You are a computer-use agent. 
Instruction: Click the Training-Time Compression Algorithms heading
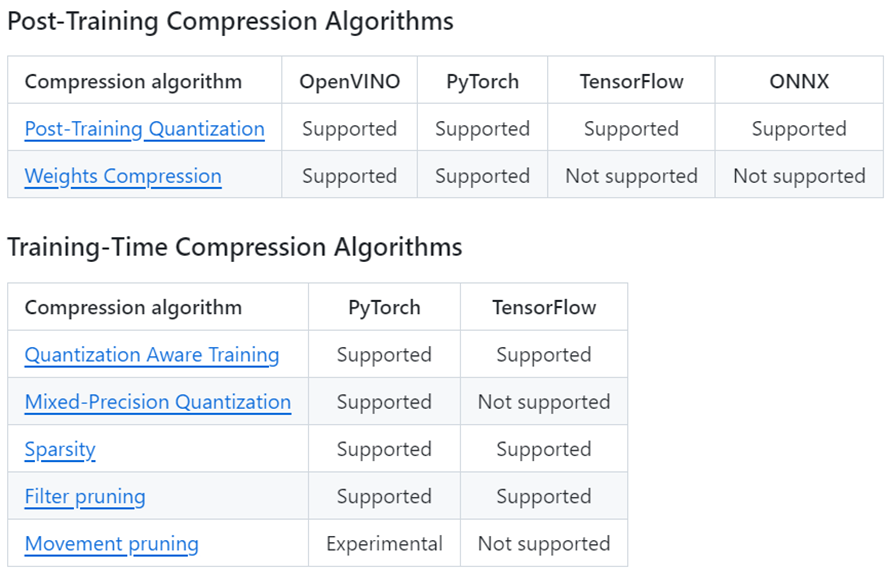click(x=235, y=247)
